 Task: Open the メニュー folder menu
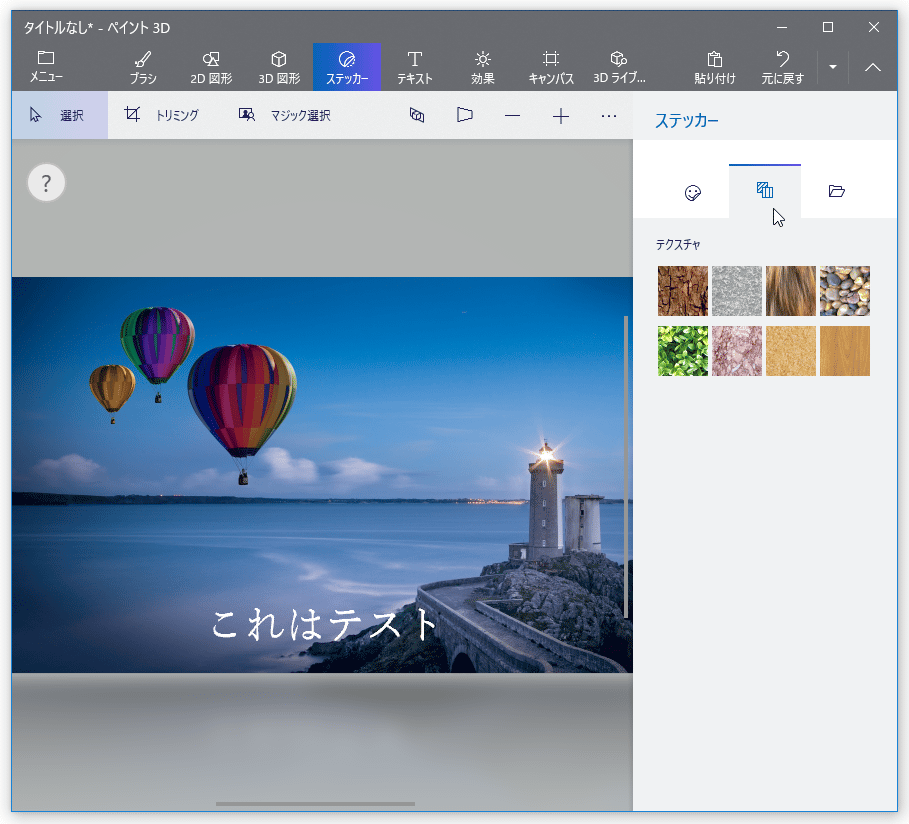point(46,67)
